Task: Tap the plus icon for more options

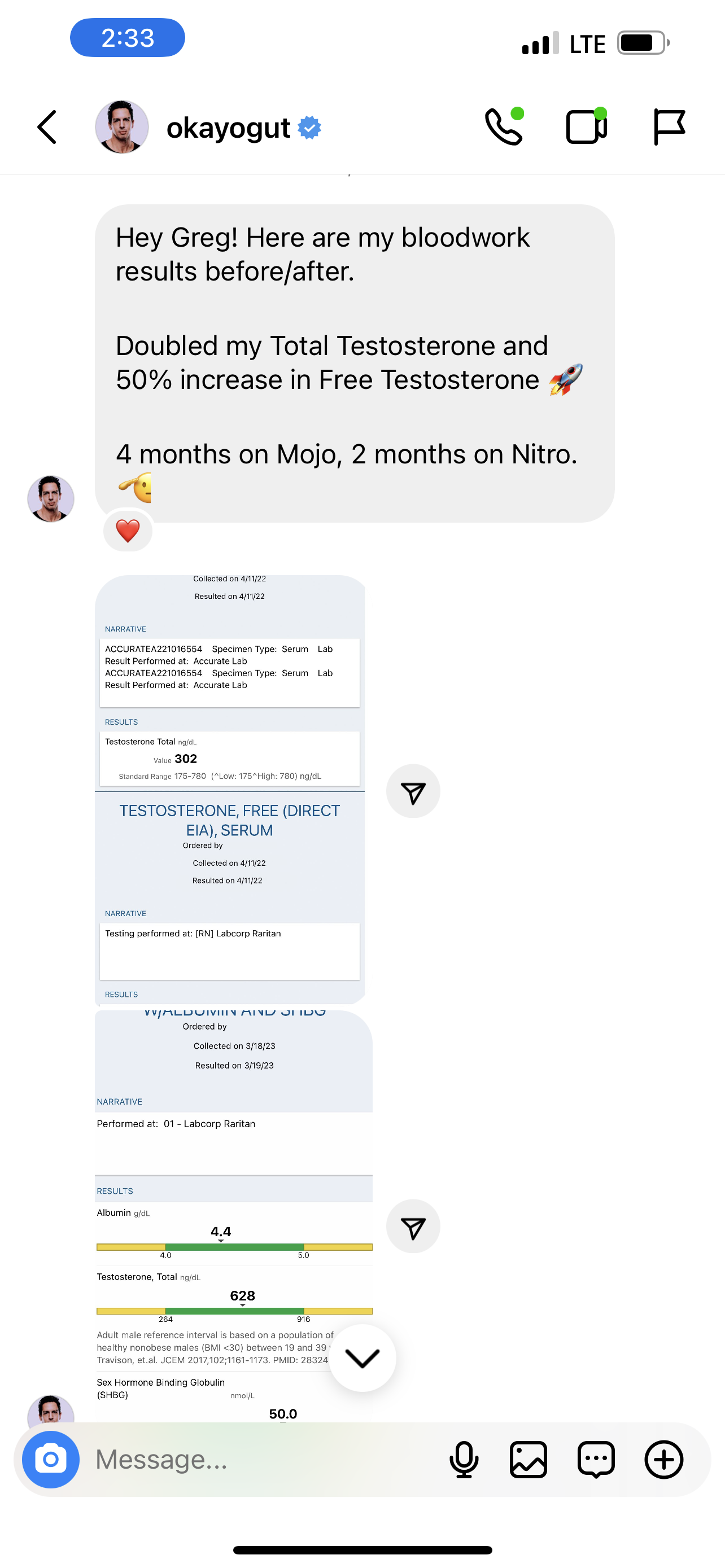Action: coord(663,1459)
